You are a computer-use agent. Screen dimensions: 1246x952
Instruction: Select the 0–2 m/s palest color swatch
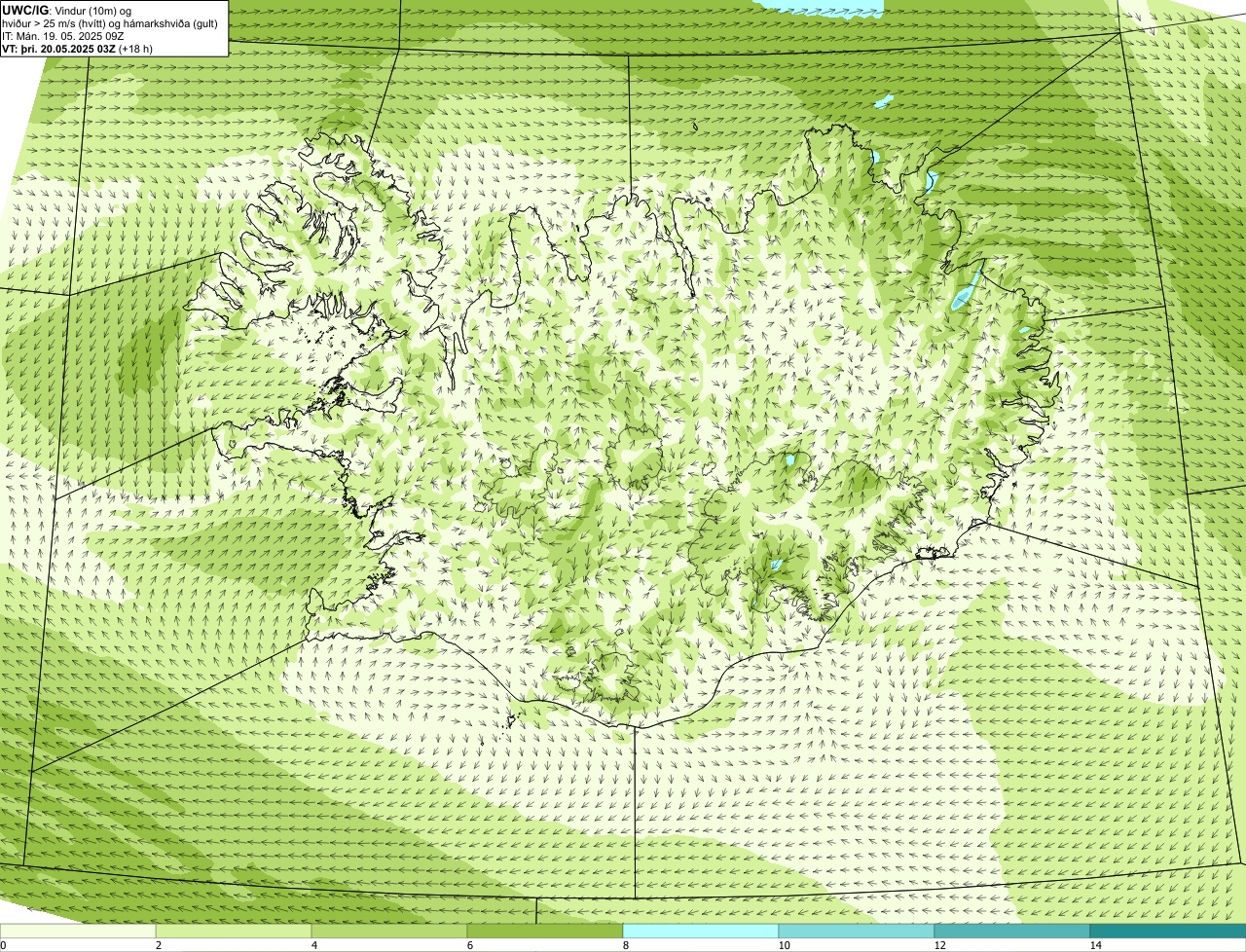pyautogui.click(x=78, y=932)
